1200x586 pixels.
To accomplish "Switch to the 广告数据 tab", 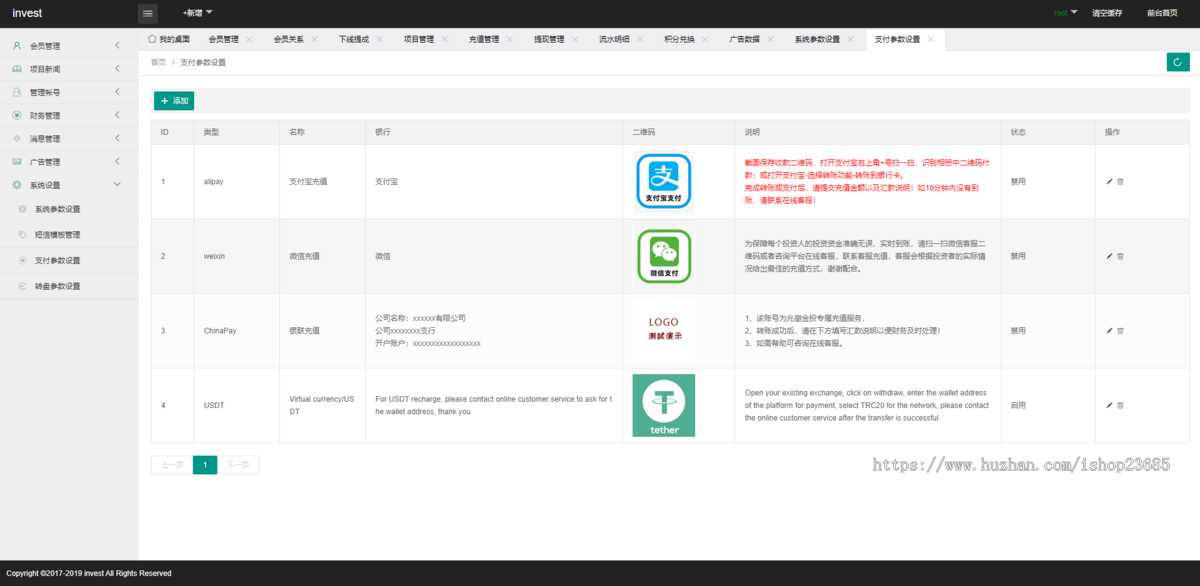I will tap(744, 39).
